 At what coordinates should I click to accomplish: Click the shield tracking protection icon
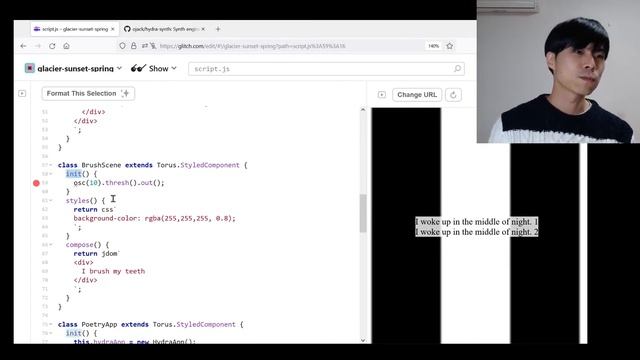(122, 46)
